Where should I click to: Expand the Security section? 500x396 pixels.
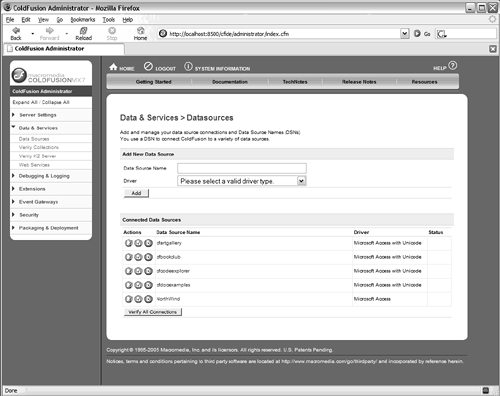14,215
